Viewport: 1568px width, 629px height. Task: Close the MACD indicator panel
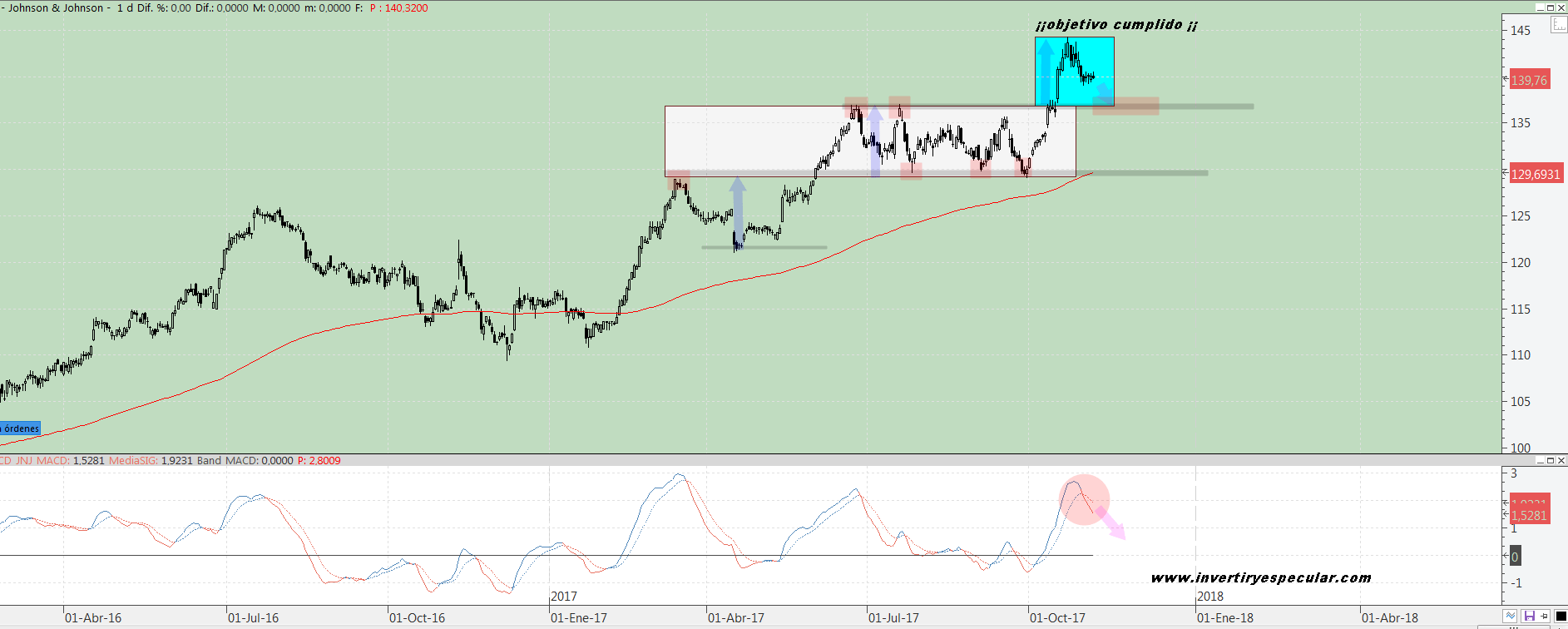pyautogui.click(x=1561, y=460)
